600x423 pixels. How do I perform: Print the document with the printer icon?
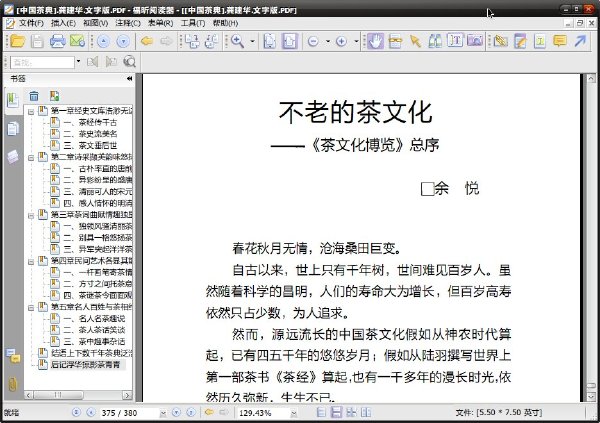tap(57, 41)
